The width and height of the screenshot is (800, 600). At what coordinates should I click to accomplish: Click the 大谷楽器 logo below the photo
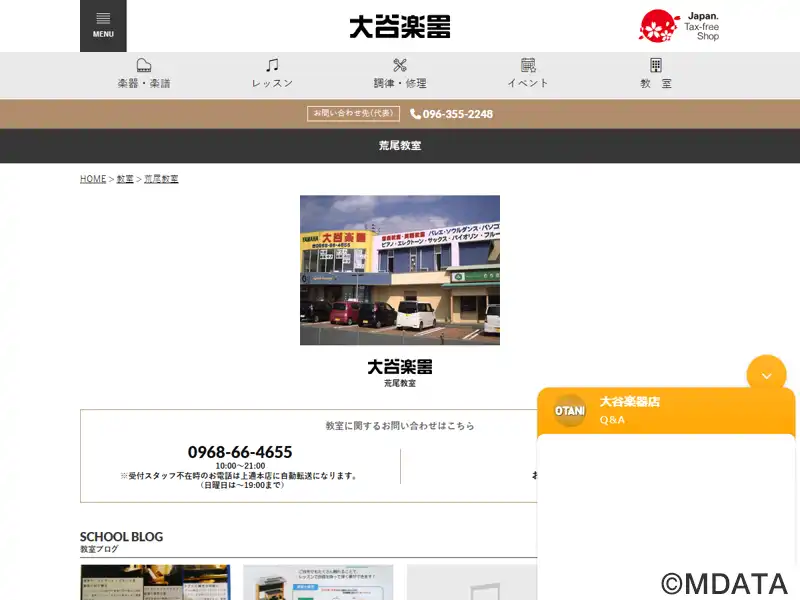click(400, 367)
